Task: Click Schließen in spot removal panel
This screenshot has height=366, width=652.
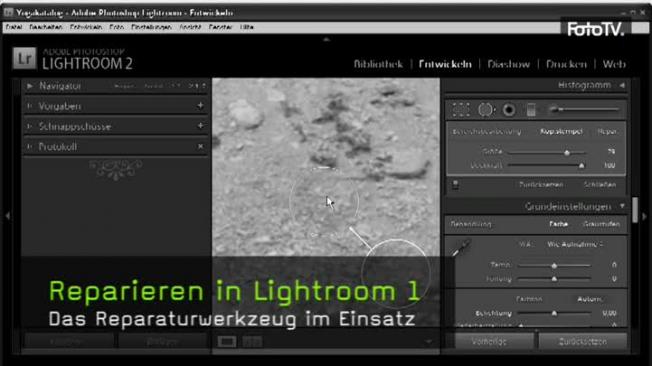Action: pyautogui.click(x=600, y=184)
